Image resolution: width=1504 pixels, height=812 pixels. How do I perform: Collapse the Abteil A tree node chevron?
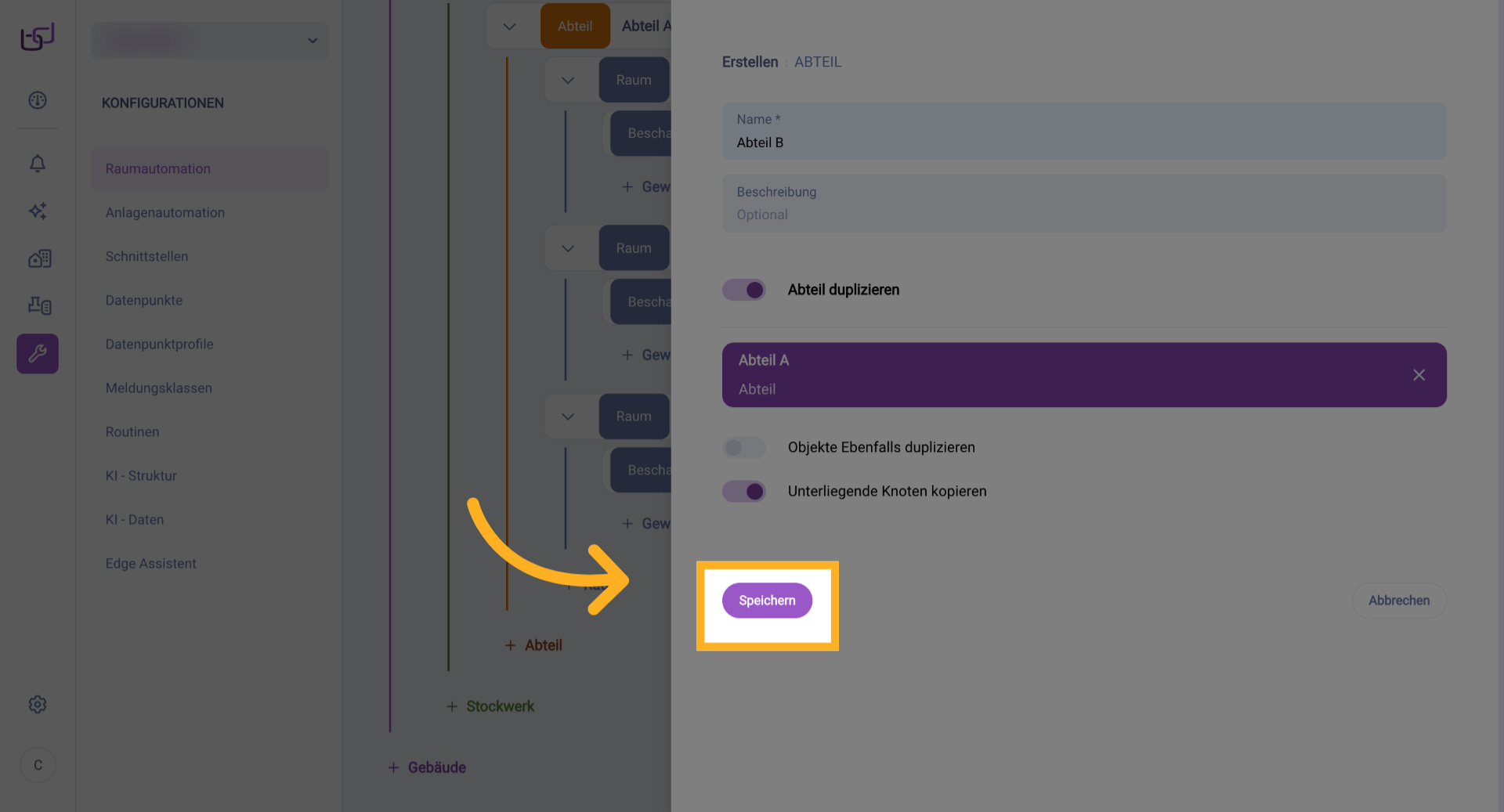[509, 27]
